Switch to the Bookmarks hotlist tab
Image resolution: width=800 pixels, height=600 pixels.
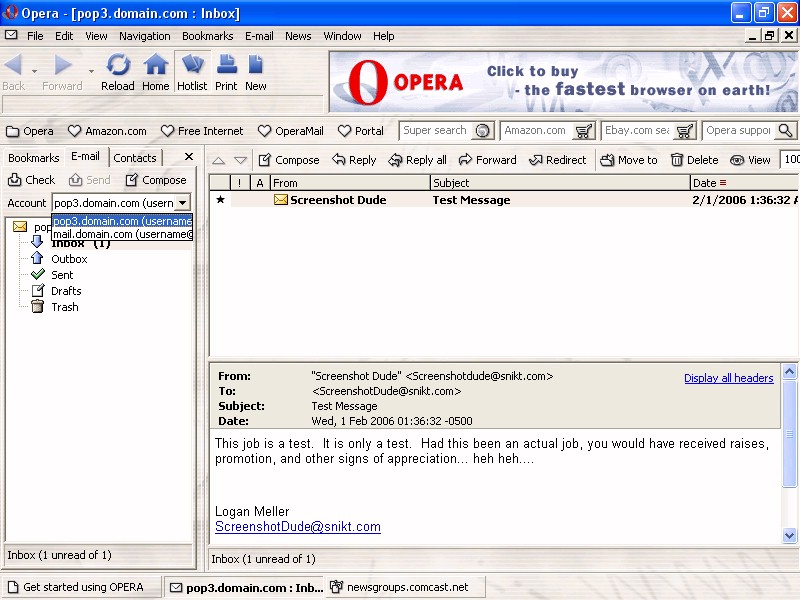34,158
